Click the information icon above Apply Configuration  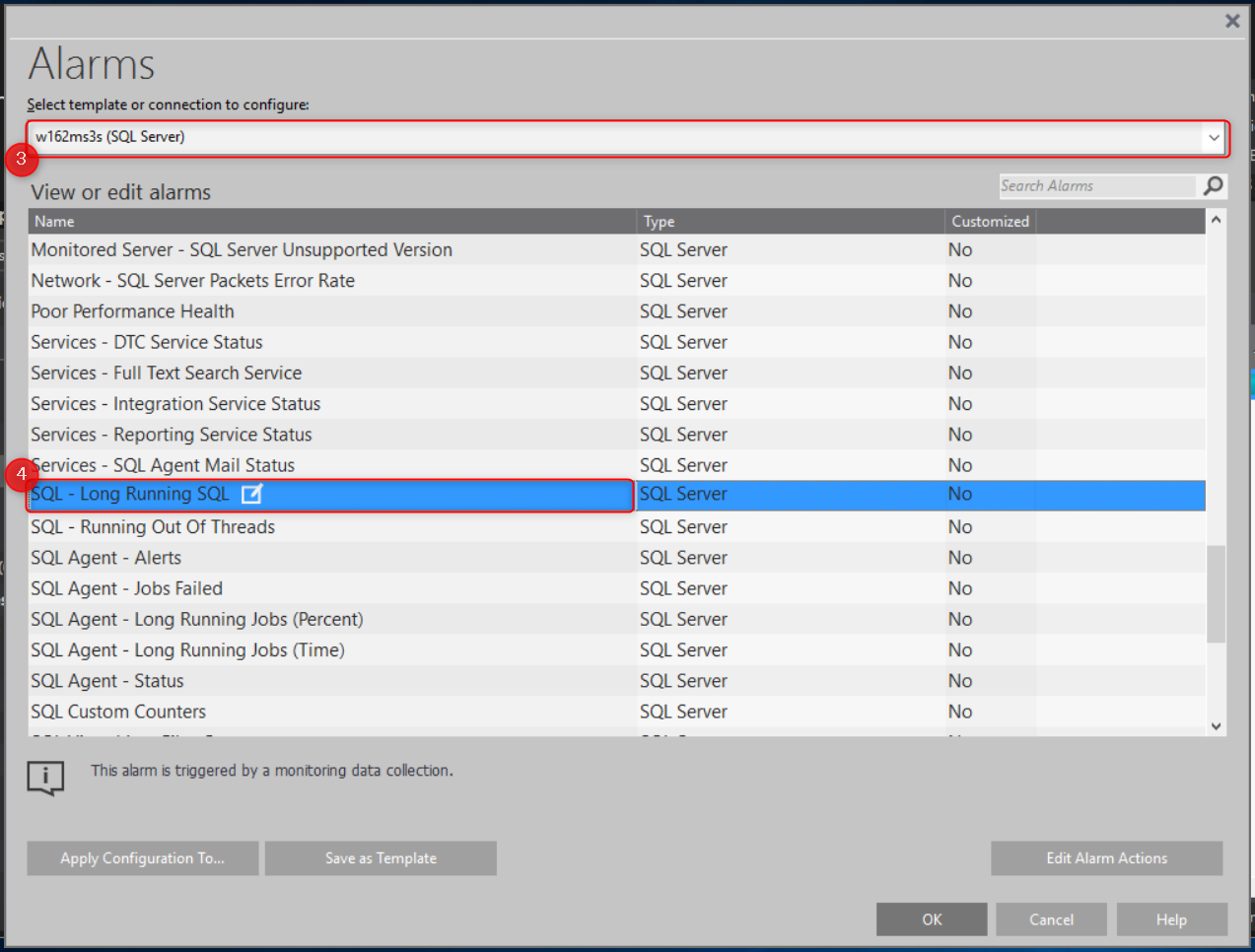[45, 778]
